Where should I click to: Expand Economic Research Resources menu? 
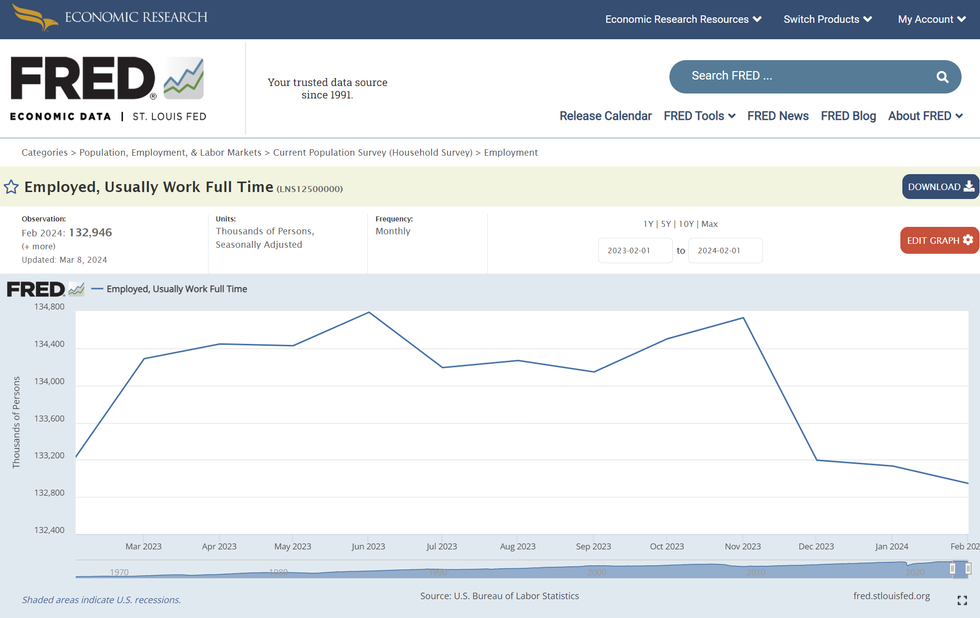click(683, 19)
